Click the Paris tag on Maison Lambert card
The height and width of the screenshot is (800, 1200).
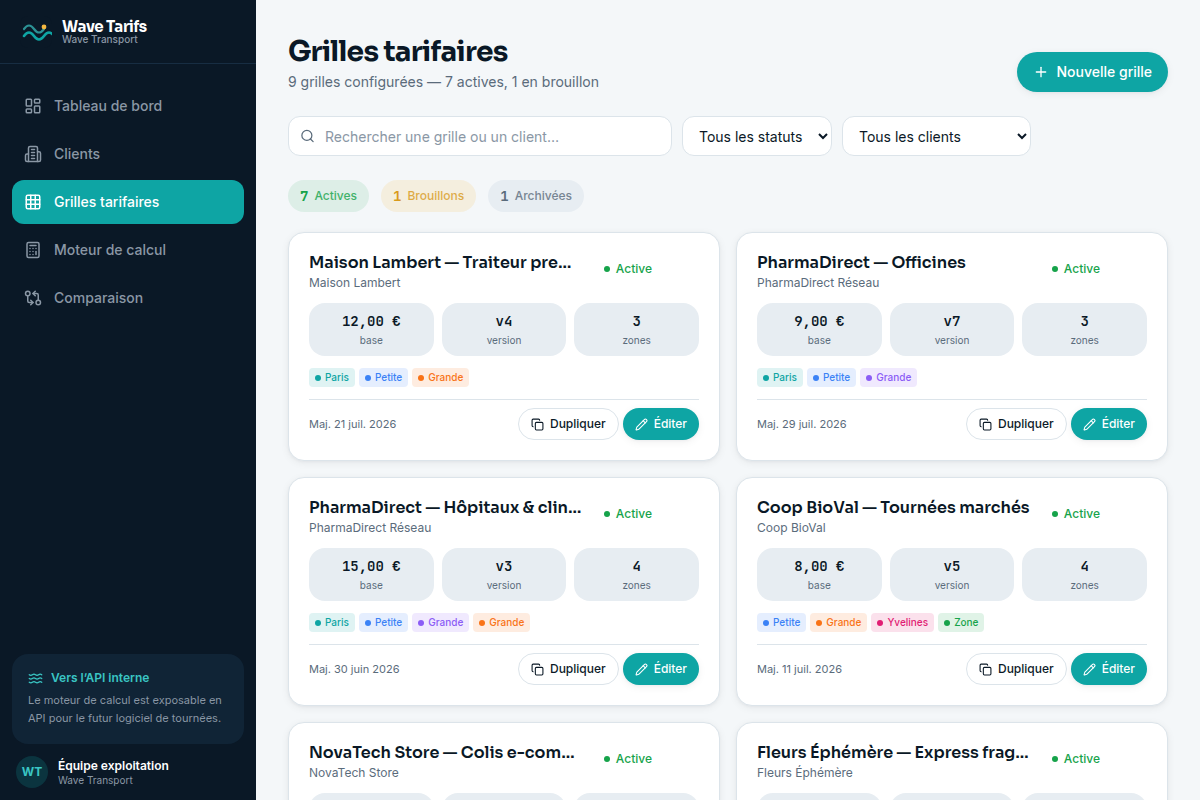pos(332,378)
